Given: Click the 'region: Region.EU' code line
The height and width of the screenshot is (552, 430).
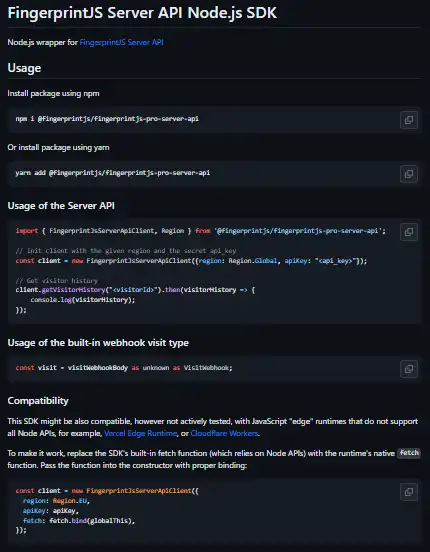Looking at the screenshot, I should (56, 501).
